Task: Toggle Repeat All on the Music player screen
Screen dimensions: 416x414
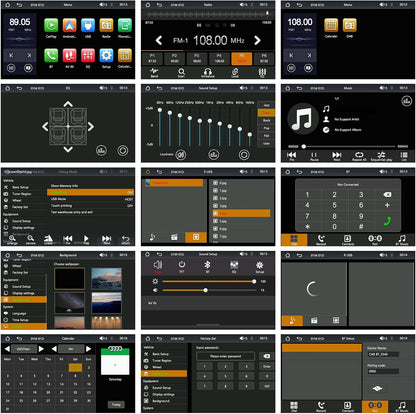Action: point(359,156)
